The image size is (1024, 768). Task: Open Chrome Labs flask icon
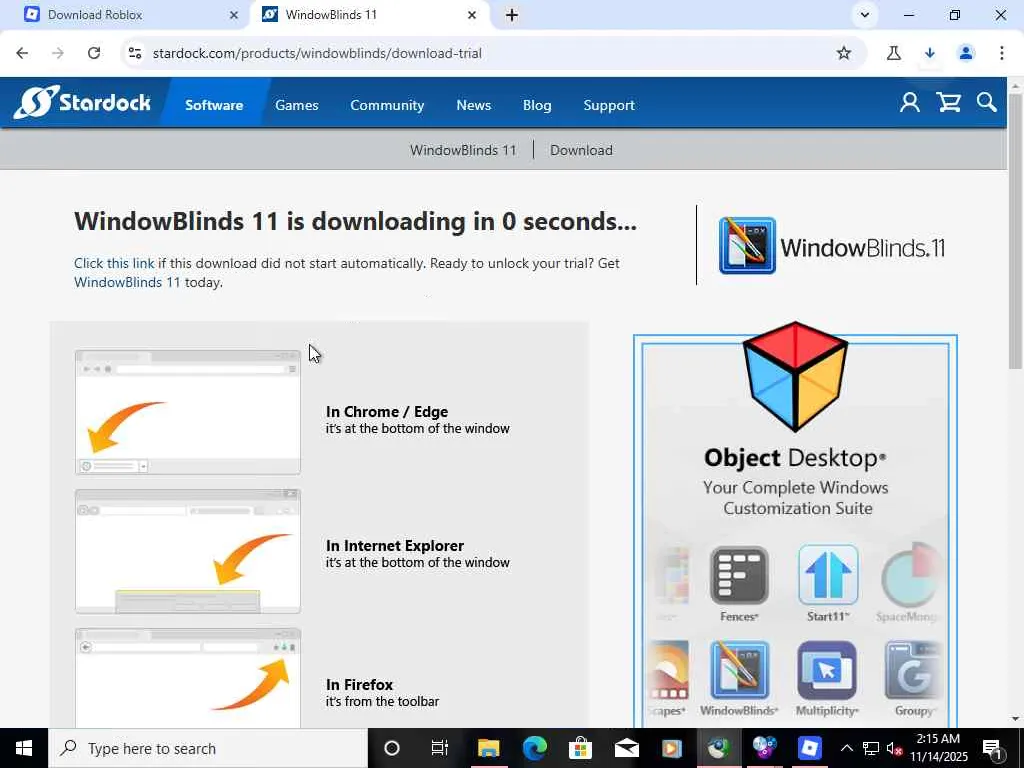(893, 53)
